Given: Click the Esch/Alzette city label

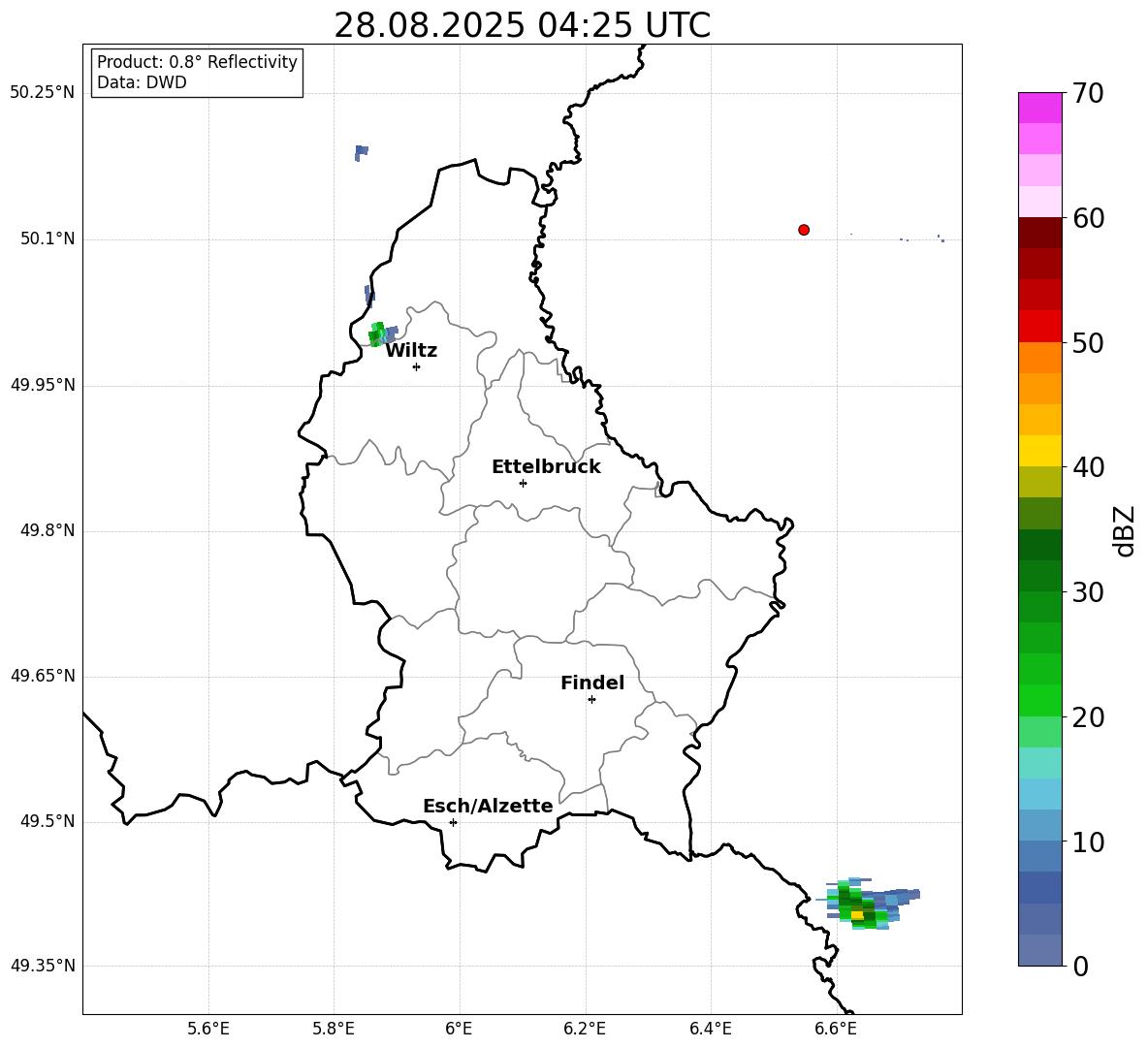Looking at the screenshot, I should click(x=488, y=806).
